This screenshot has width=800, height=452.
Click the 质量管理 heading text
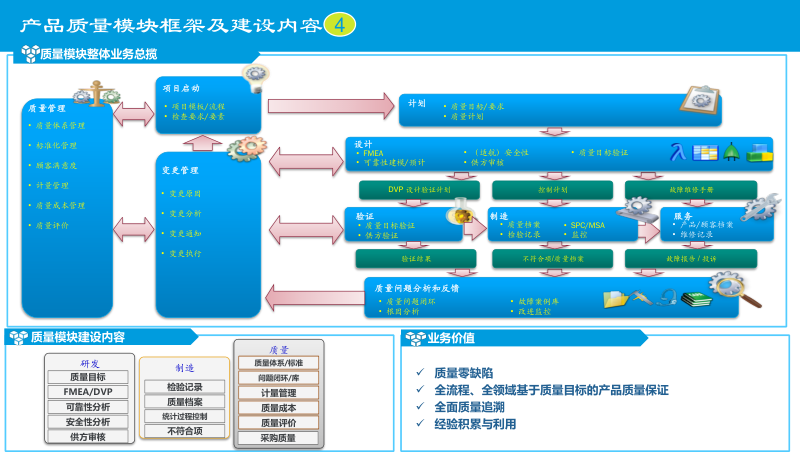pyautogui.click(x=47, y=108)
